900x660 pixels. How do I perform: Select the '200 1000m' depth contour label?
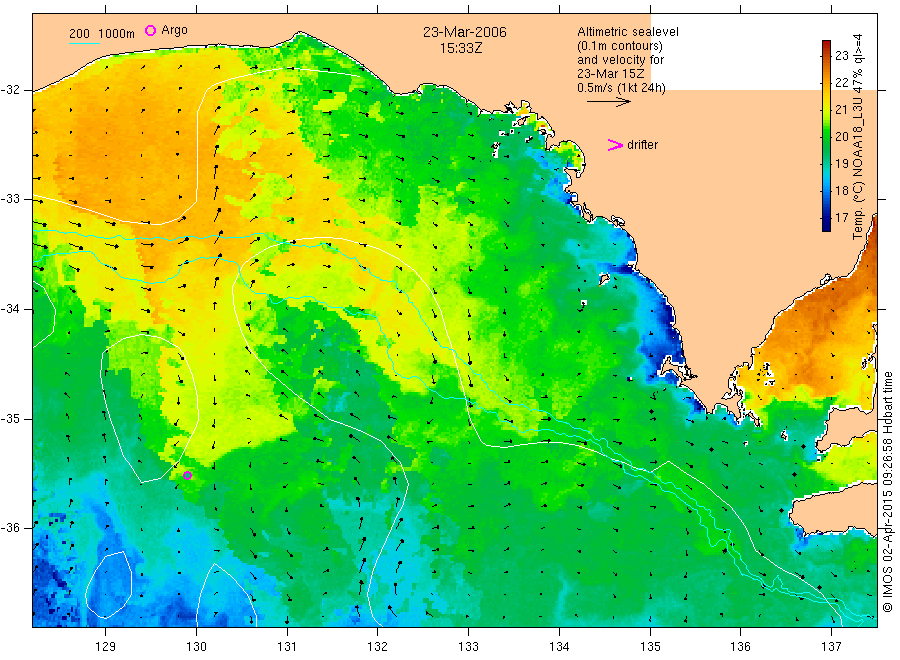[x=102, y=33]
